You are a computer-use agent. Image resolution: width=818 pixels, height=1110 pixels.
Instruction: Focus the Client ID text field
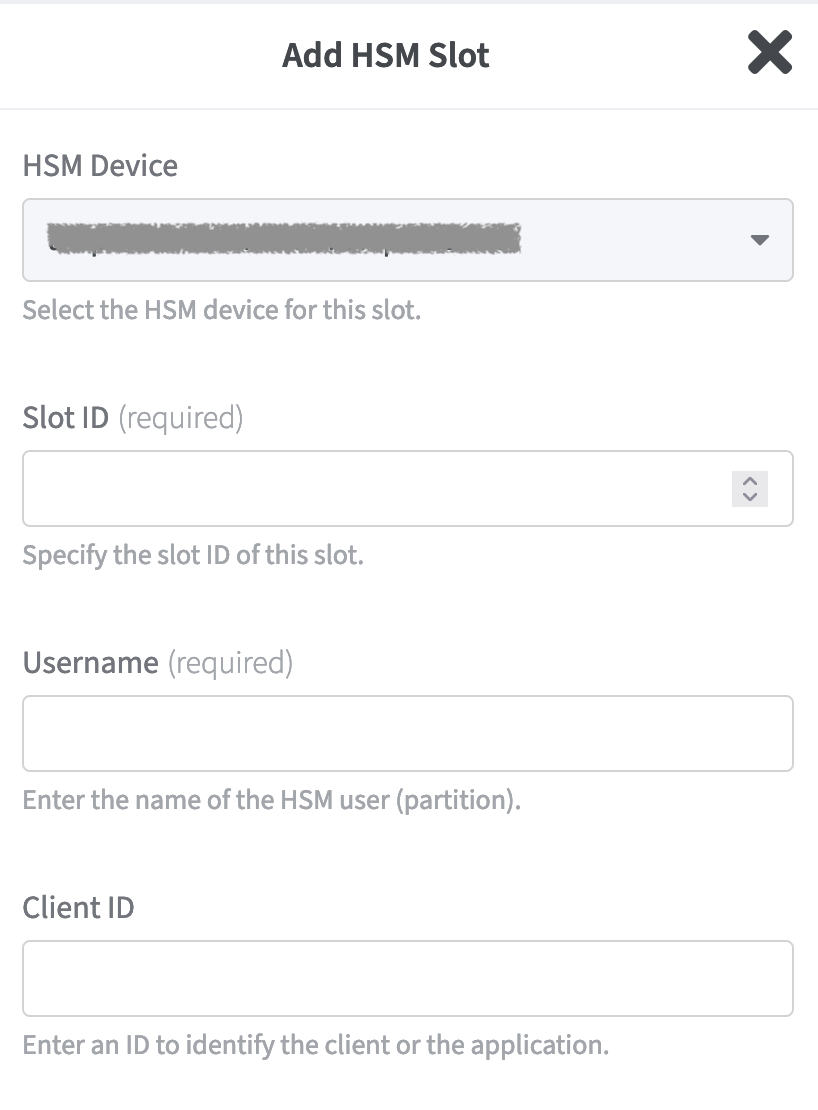[407, 979]
